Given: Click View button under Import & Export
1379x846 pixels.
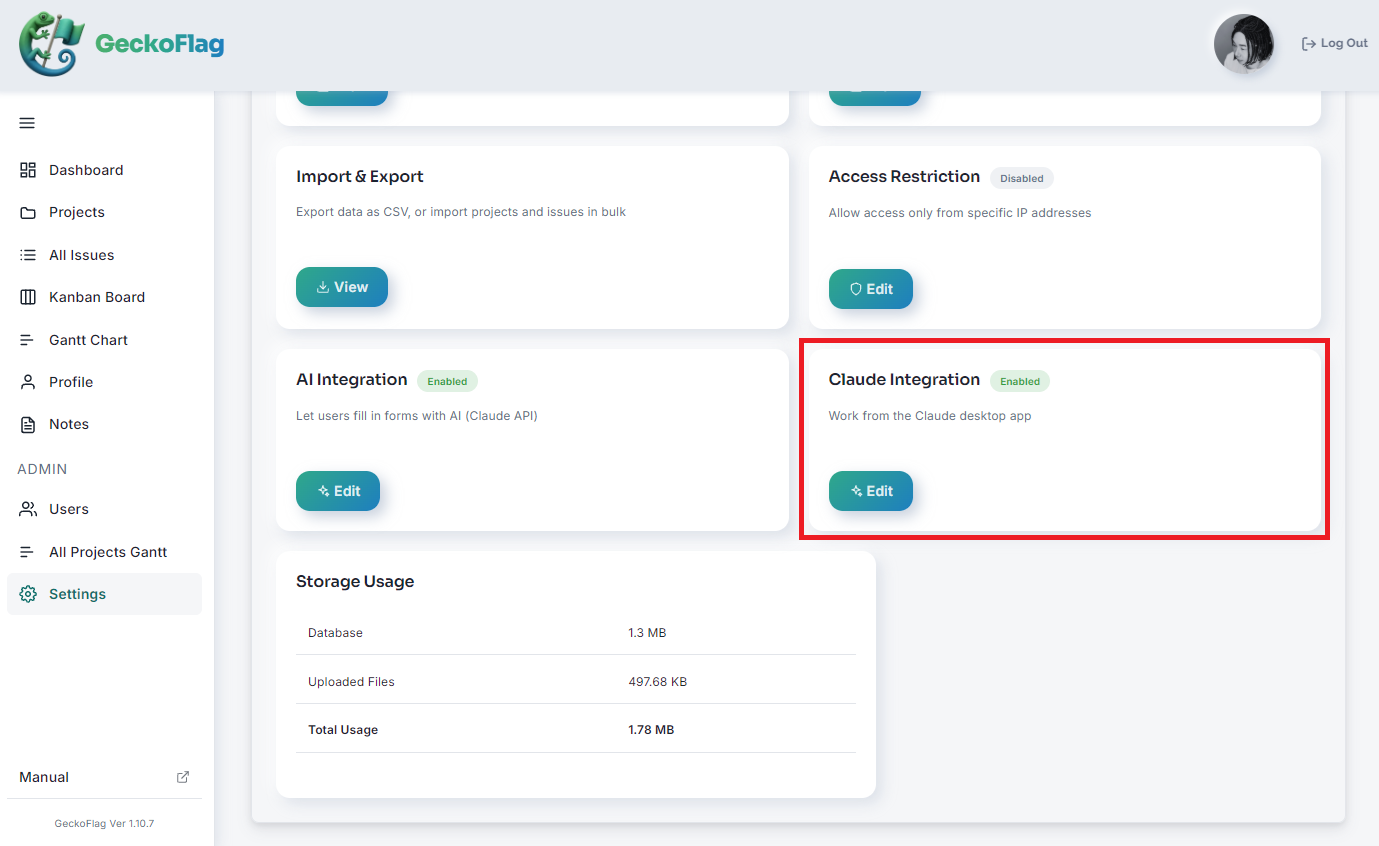Looking at the screenshot, I should click(x=342, y=287).
